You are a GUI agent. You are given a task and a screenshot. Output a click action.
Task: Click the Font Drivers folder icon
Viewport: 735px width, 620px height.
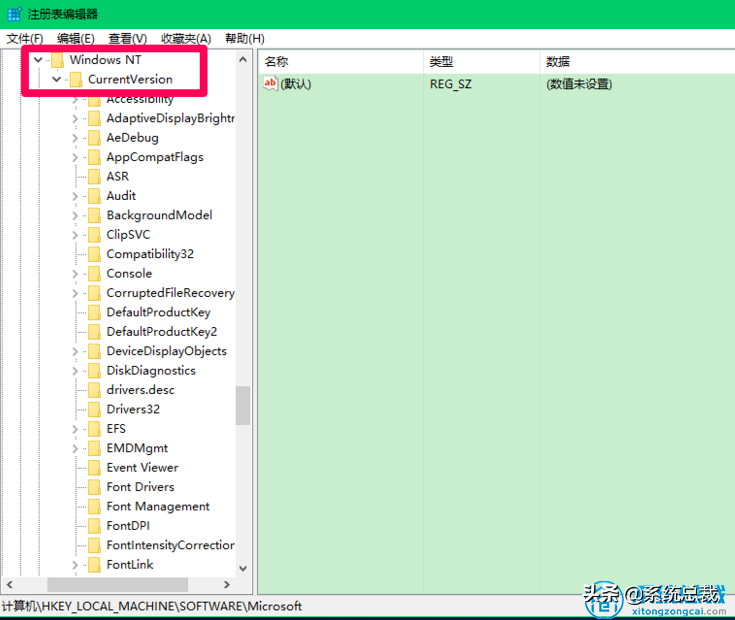click(x=94, y=487)
